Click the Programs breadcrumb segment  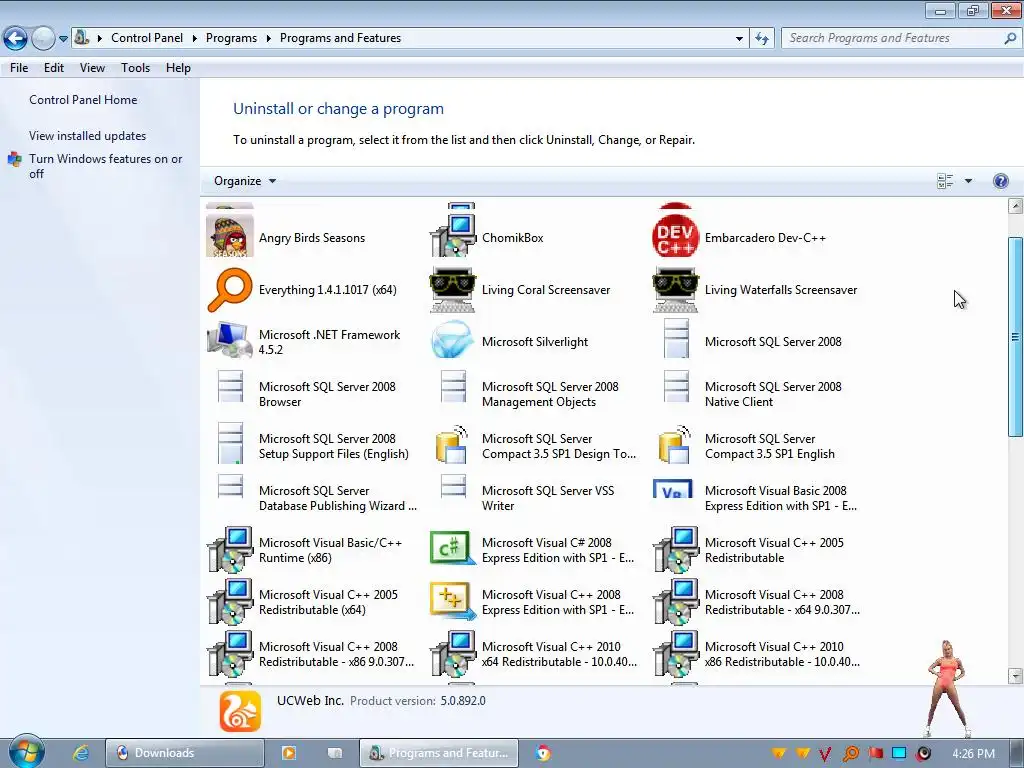click(231, 39)
